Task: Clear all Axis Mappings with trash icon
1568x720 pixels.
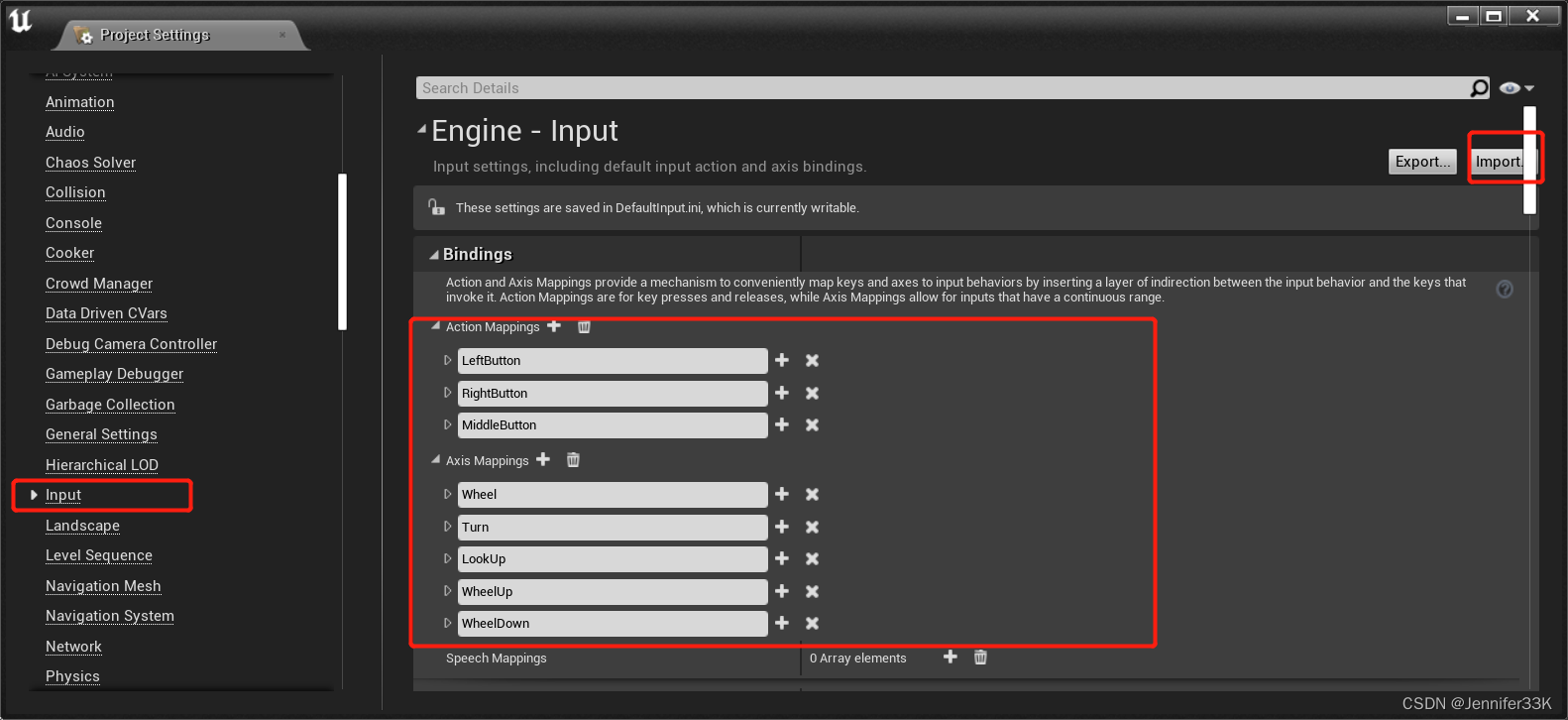Action: point(573,459)
